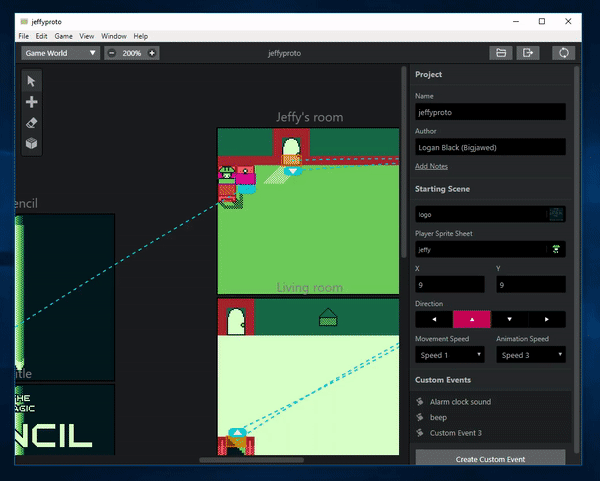
Task: Select the pencil scene on the left
Action: click(x=65, y=297)
